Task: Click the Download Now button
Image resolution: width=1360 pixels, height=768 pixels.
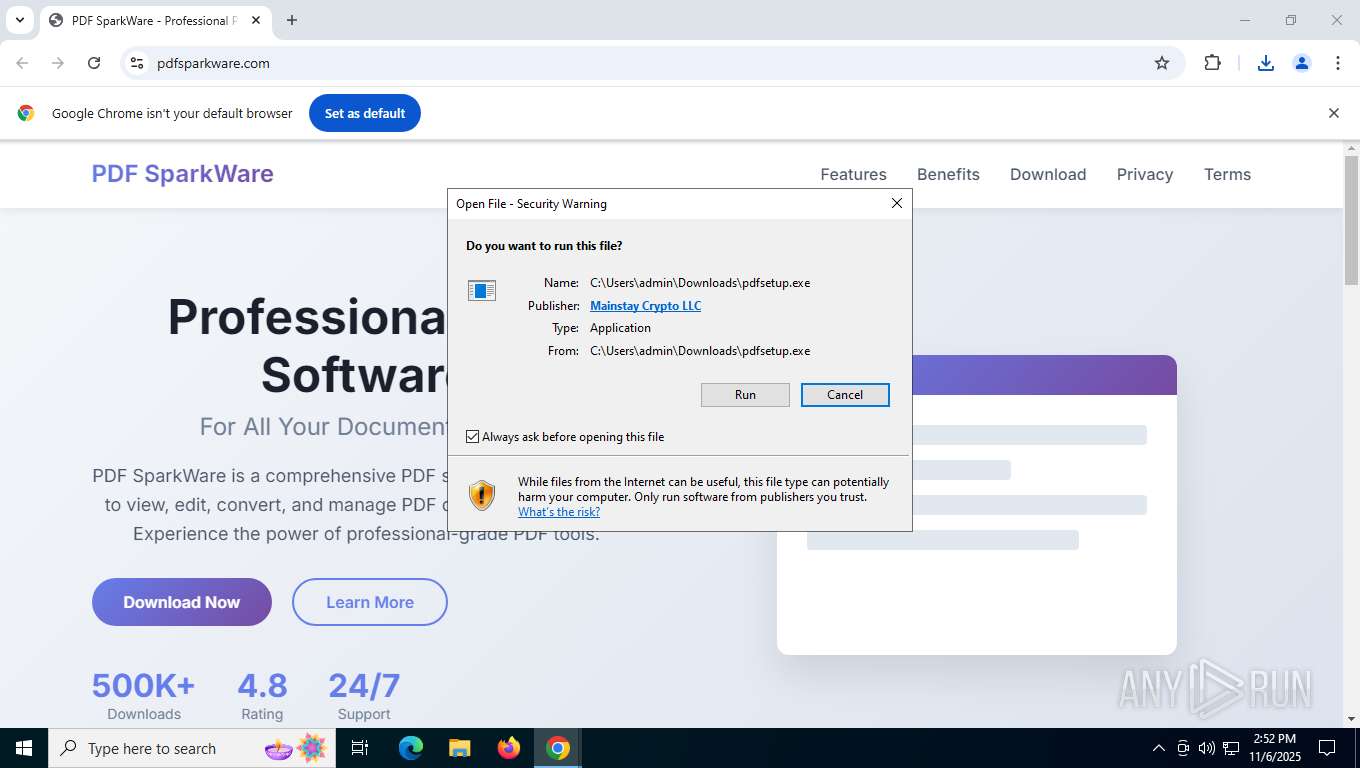Action: [182, 602]
